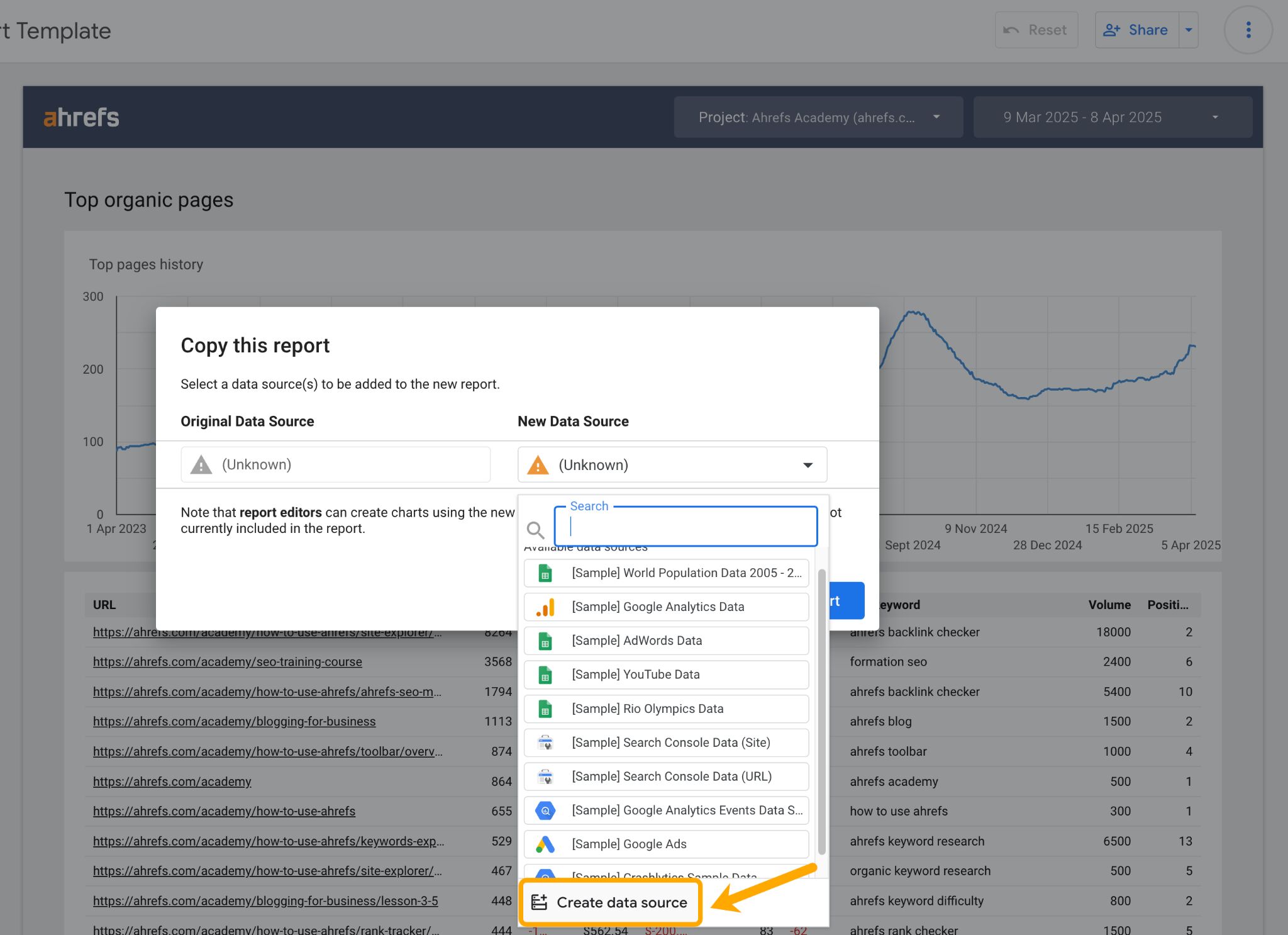This screenshot has height=935, width=1288.
Task: Open the seo-training-course page link
Action: coord(227,661)
